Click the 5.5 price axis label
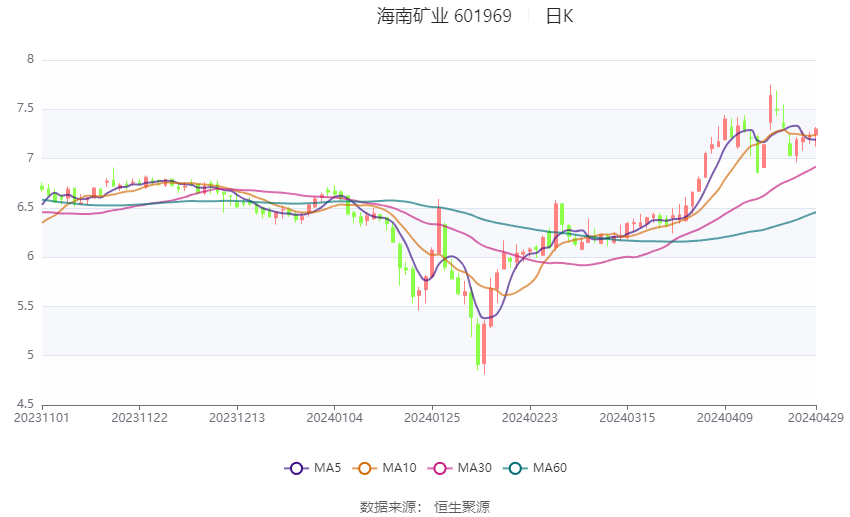The width and height of the screenshot is (850, 517). [25, 306]
